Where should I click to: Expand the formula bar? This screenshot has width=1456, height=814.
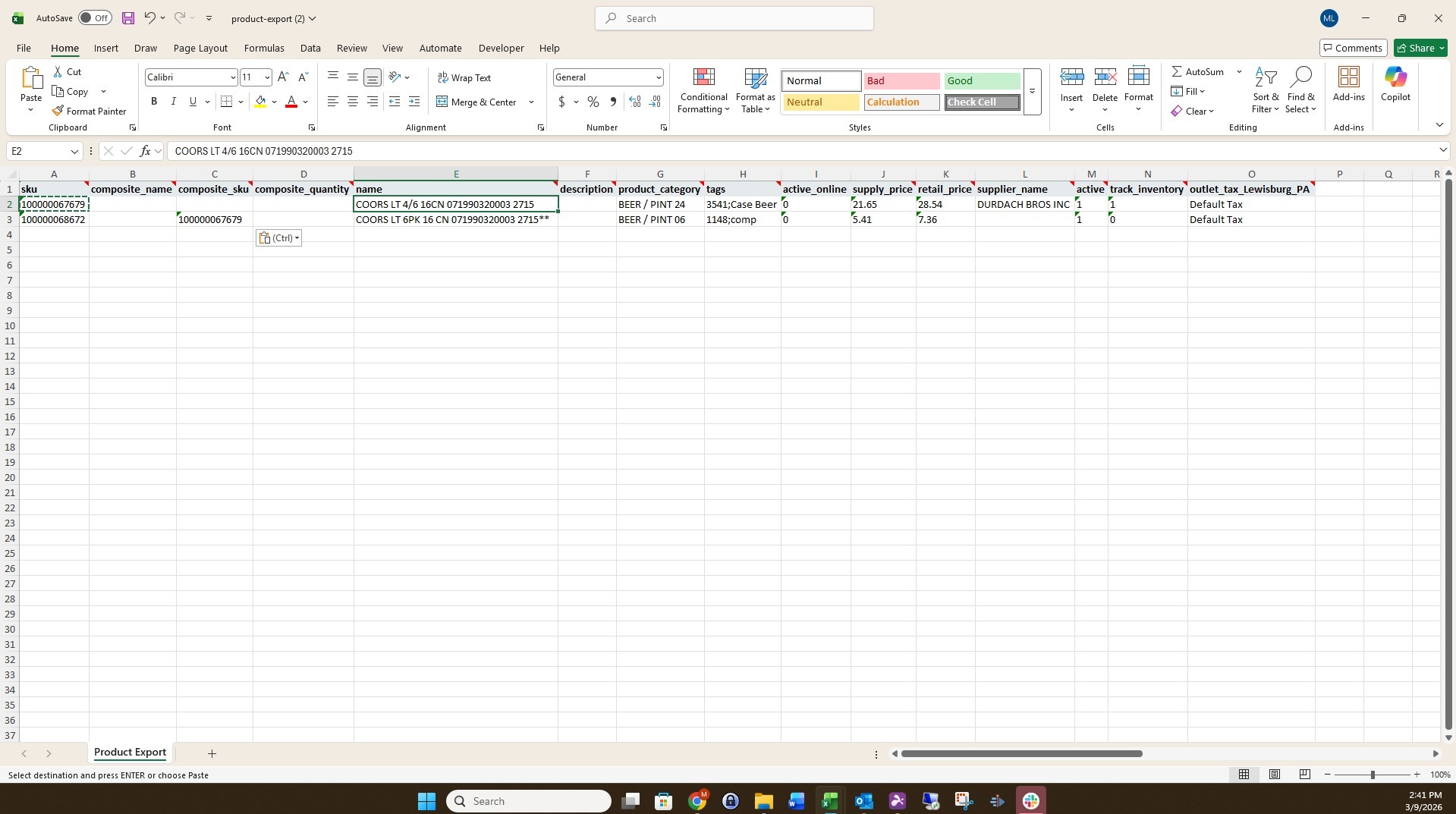[x=1442, y=150]
